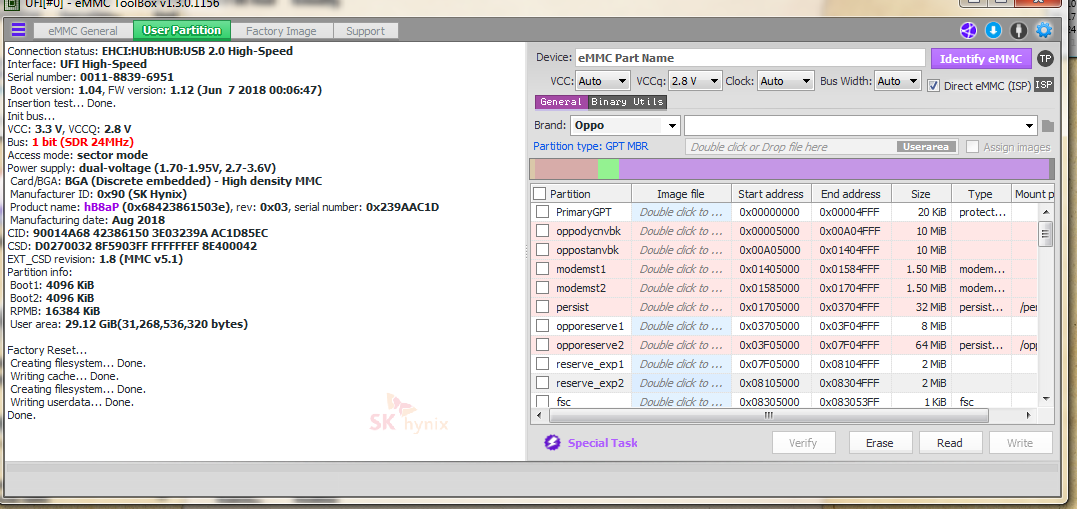Go to the Support tab

click(x=365, y=31)
